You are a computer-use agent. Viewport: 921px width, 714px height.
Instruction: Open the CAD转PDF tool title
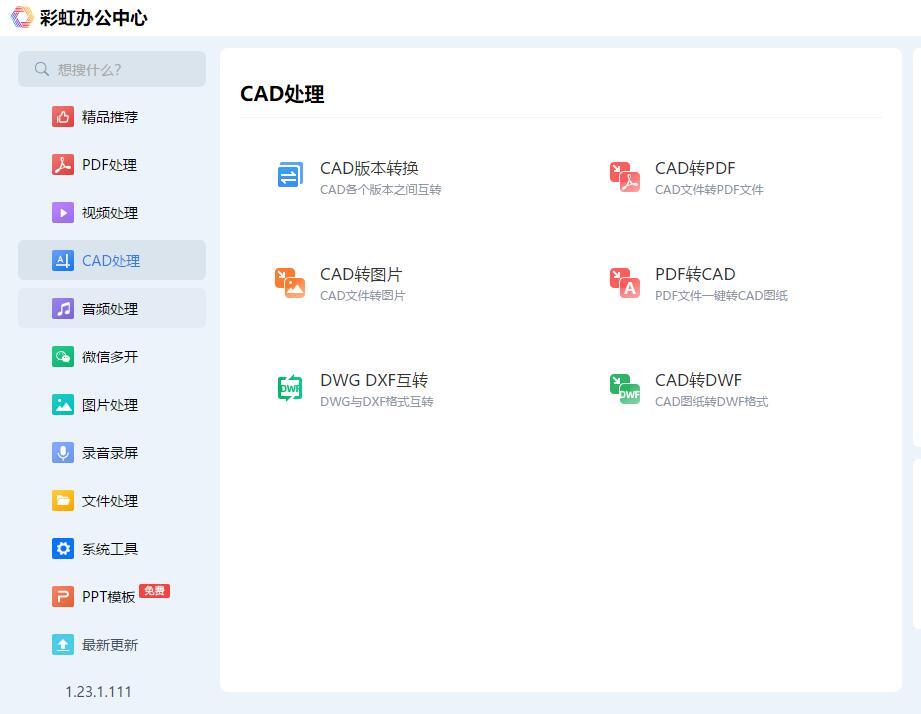[695, 169]
